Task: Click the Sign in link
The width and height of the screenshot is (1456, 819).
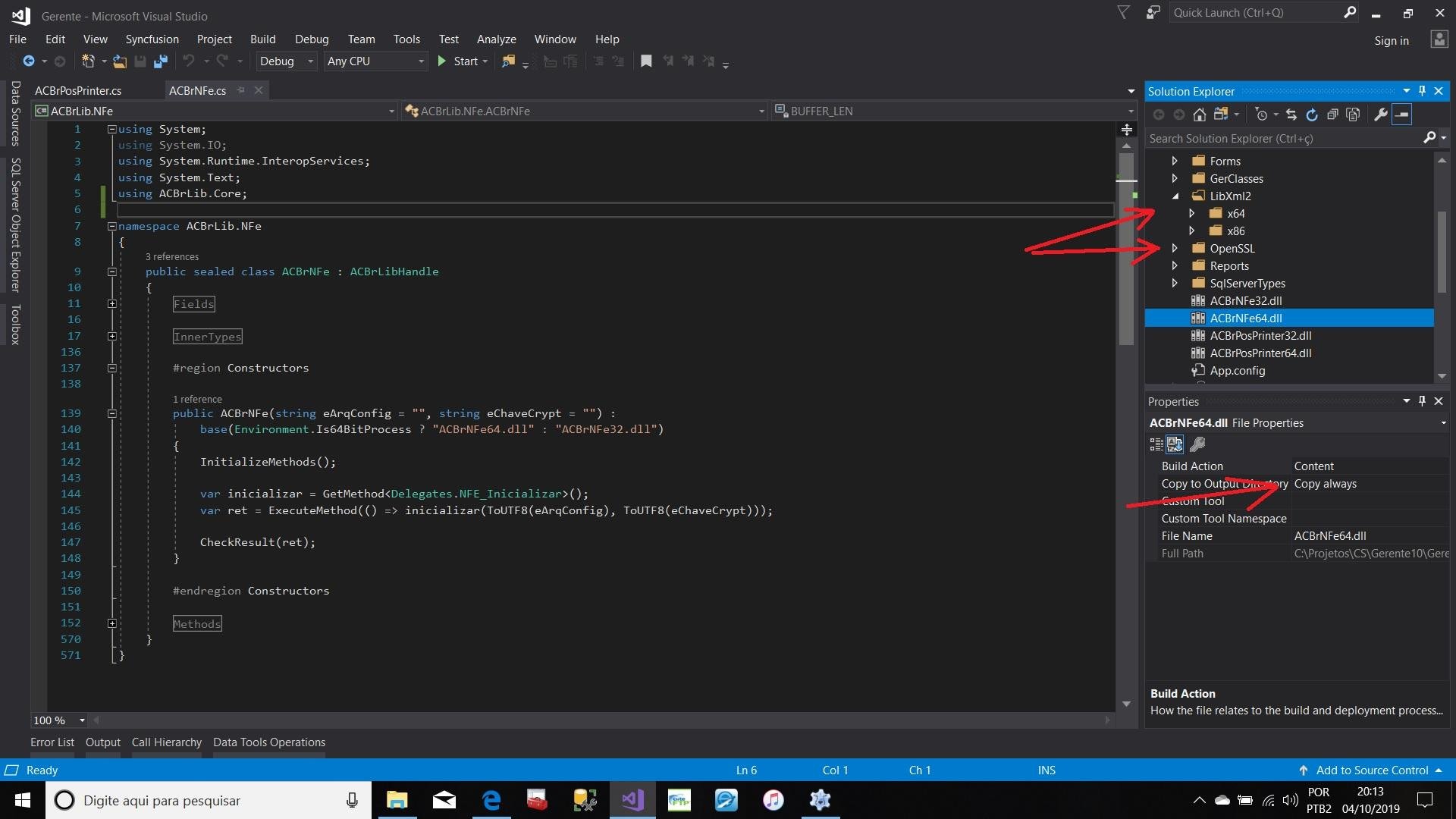Action: pos(1392,41)
